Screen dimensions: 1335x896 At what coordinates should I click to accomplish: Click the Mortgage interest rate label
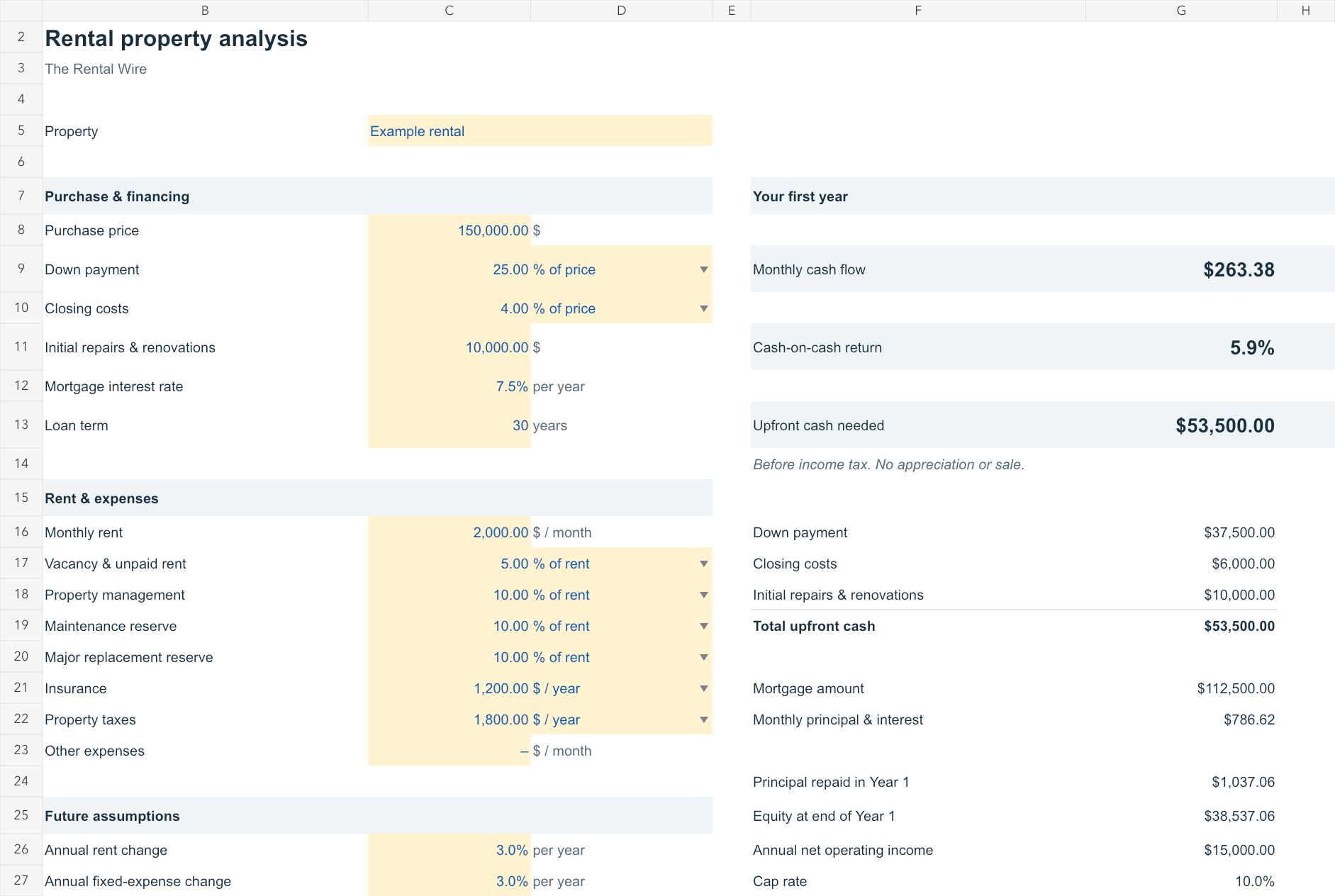113,386
